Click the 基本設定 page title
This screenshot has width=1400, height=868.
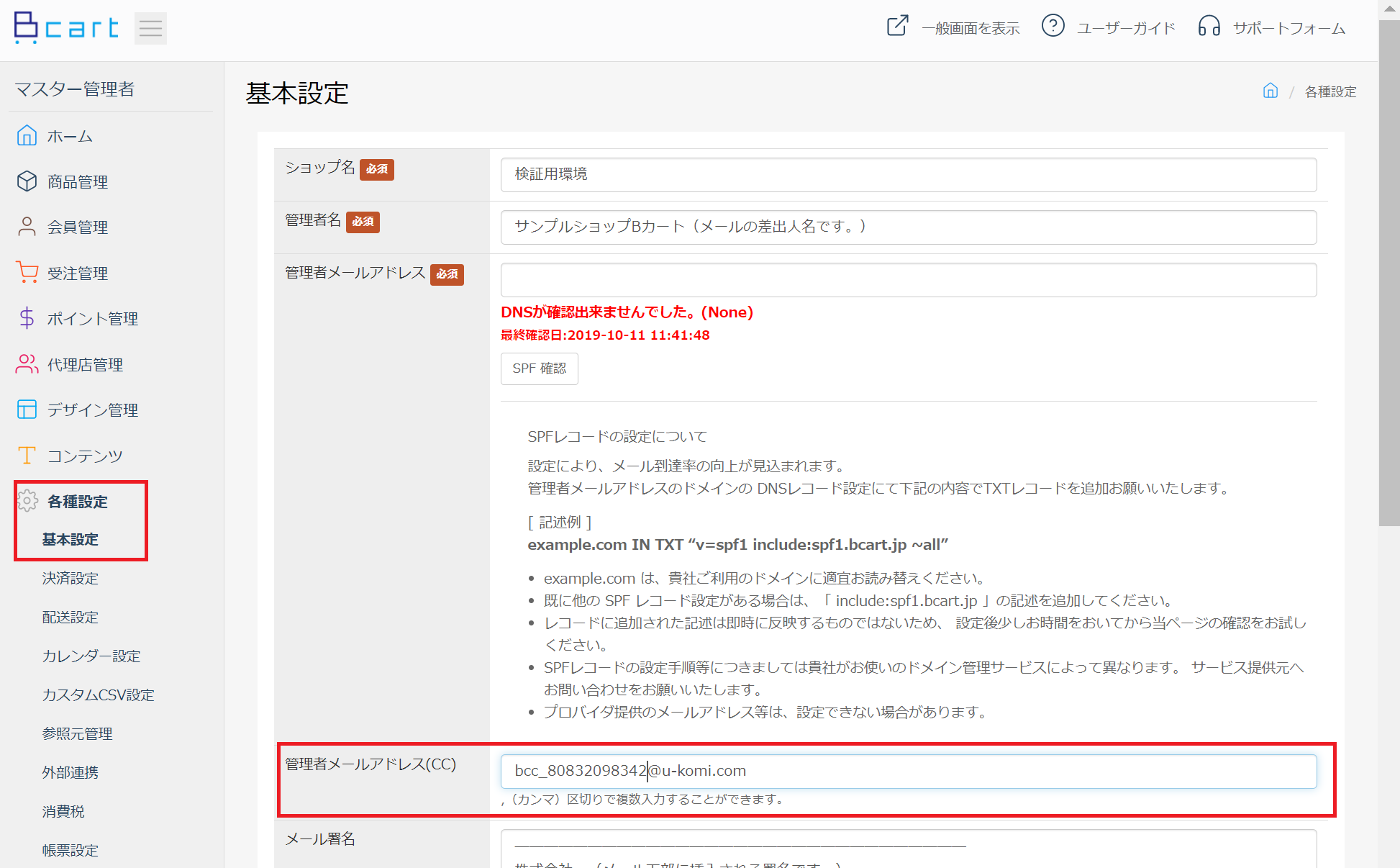(297, 94)
